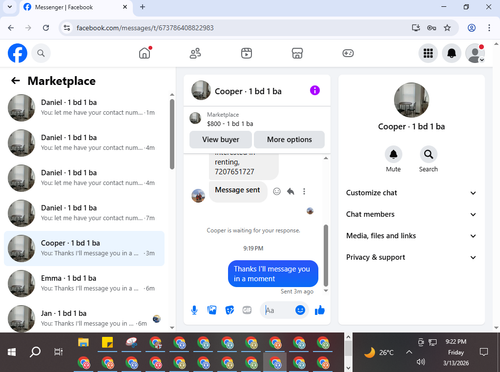Choose a GIF from the composer
This screenshot has height=372, width=500.
click(x=247, y=310)
